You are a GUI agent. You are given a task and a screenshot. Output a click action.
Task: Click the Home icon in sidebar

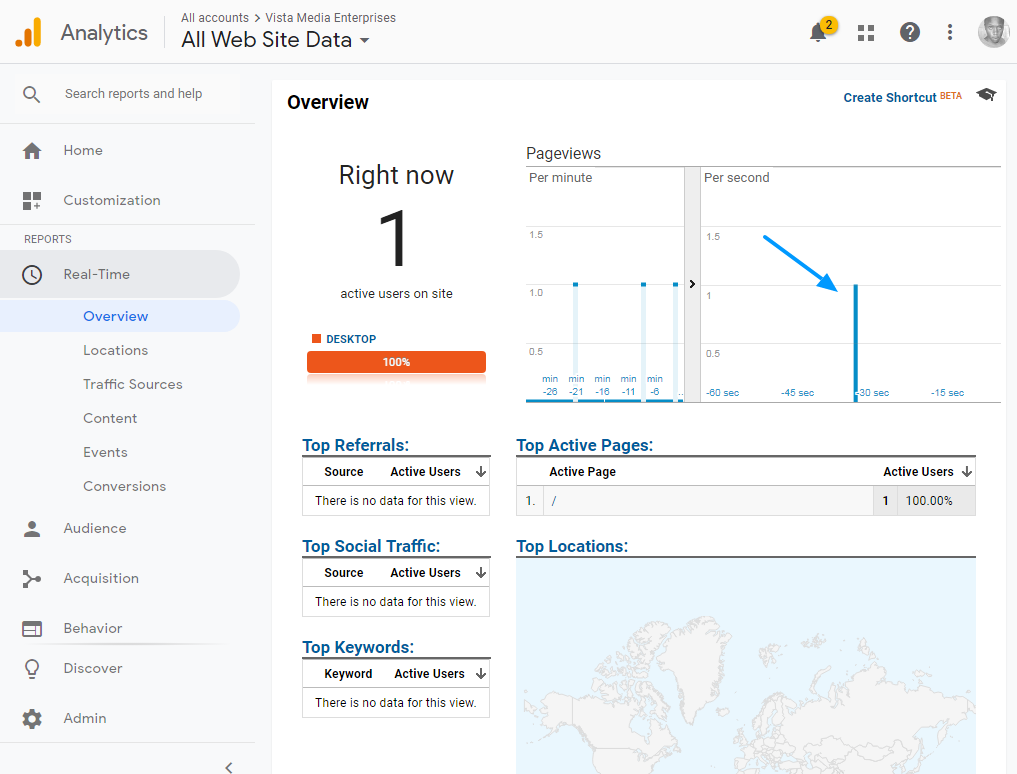click(32, 151)
